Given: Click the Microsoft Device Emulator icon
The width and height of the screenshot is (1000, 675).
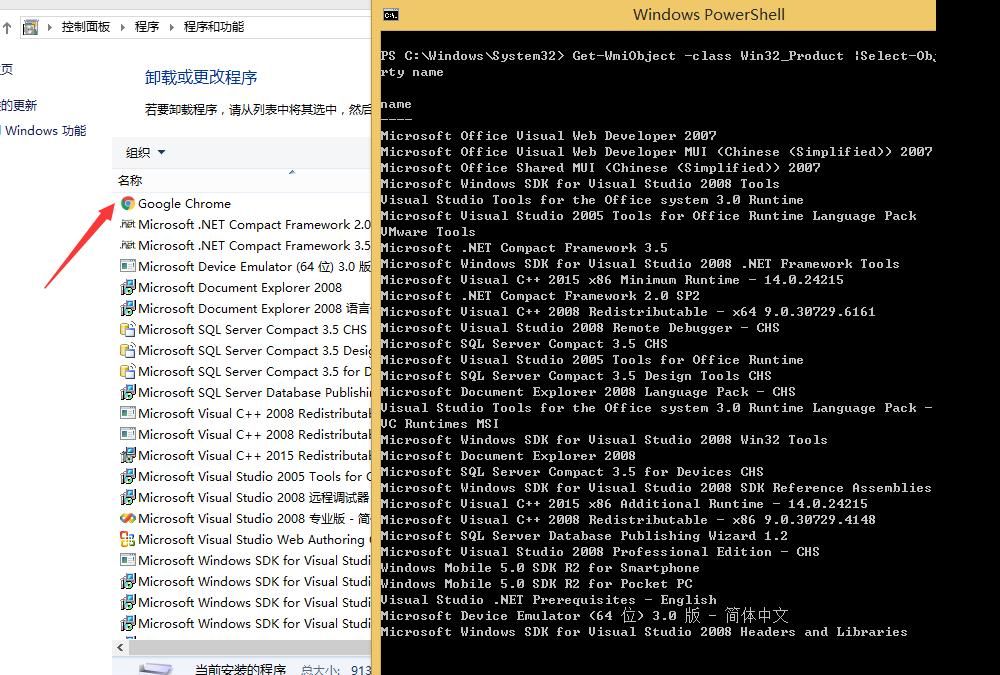Looking at the screenshot, I should pyautogui.click(x=128, y=267).
